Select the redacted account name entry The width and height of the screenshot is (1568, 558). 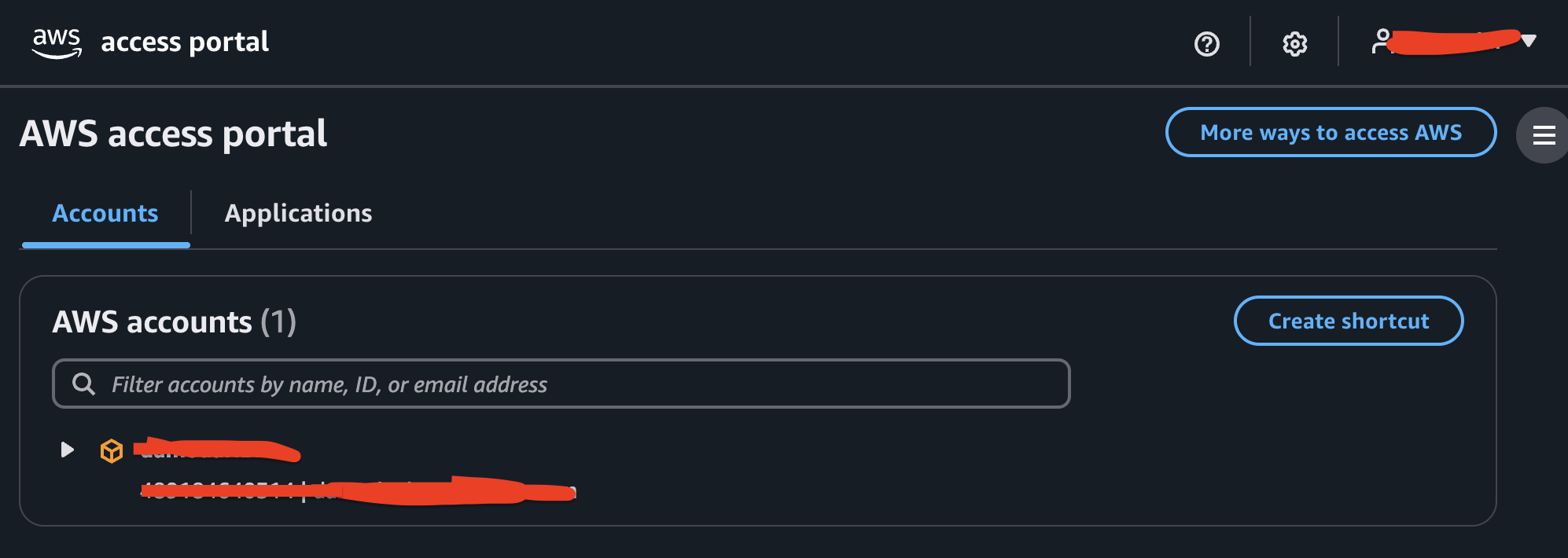coord(217,450)
